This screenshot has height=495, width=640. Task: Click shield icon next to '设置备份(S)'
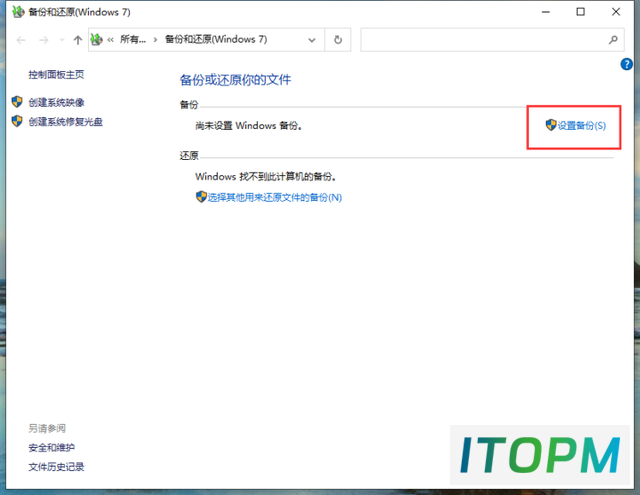click(551, 125)
